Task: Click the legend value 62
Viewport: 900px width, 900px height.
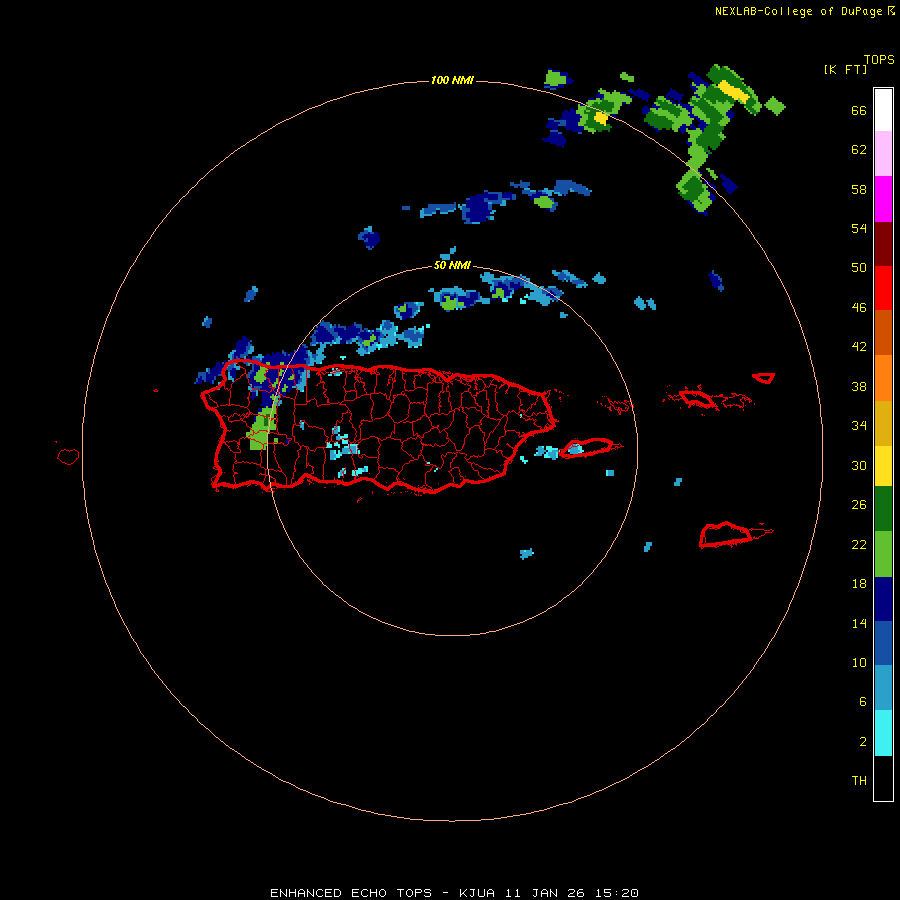Action: coord(859,150)
